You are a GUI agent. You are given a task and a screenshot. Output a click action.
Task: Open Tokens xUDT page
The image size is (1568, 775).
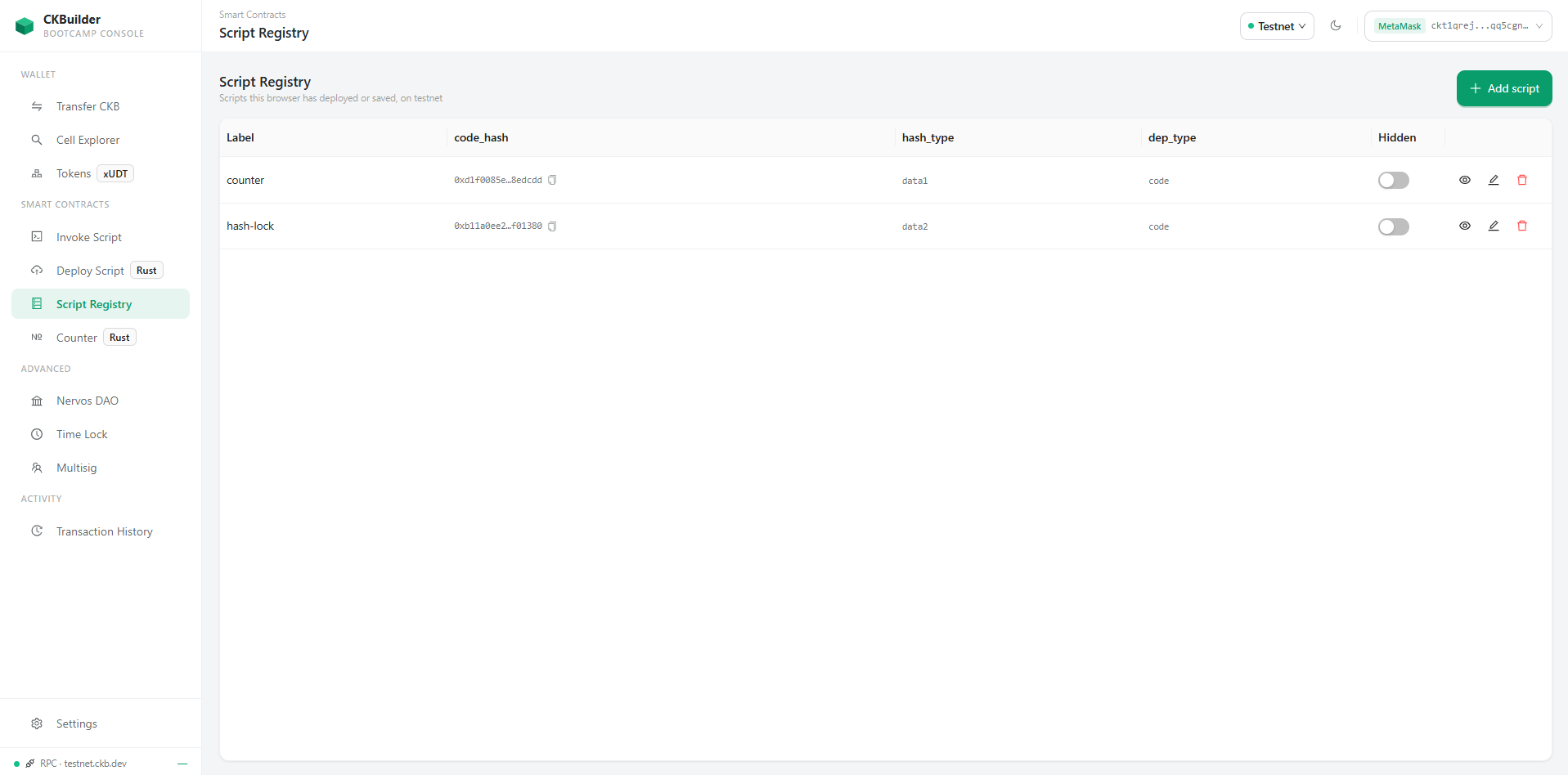101,173
